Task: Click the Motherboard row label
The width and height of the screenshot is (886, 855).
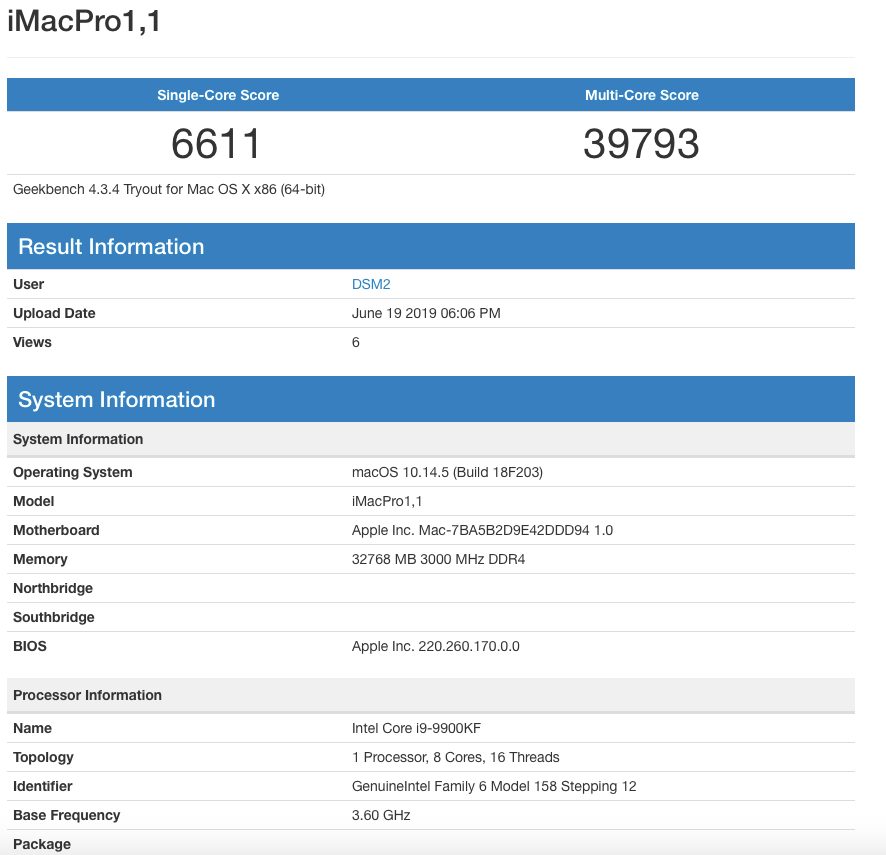Action: [x=56, y=531]
